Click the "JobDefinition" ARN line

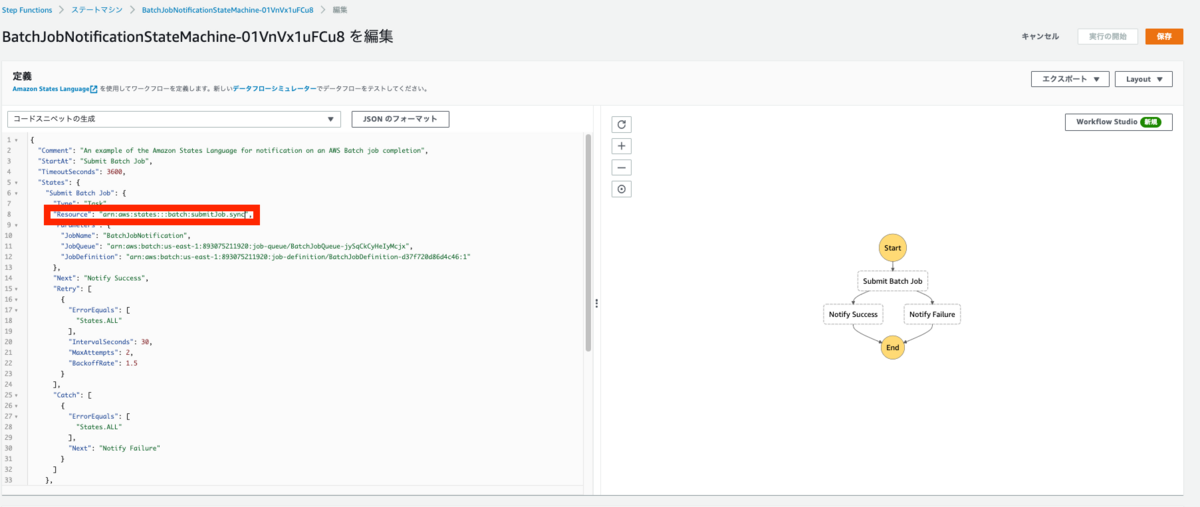(265, 256)
